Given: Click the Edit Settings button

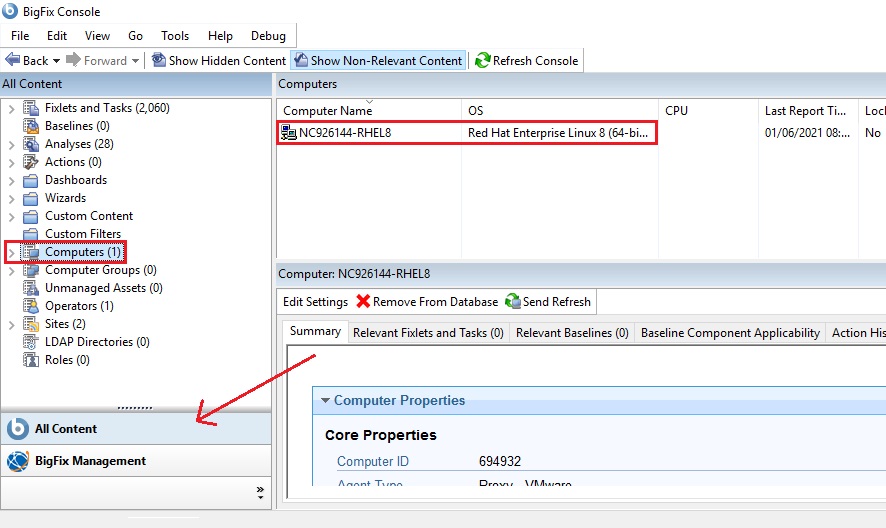Looking at the screenshot, I should coord(315,302).
